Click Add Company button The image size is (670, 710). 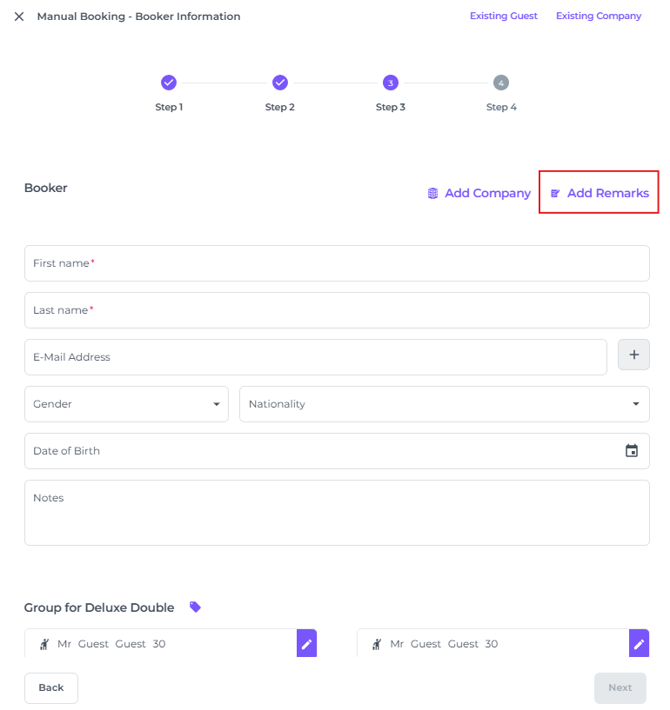(x=479, y=193)
